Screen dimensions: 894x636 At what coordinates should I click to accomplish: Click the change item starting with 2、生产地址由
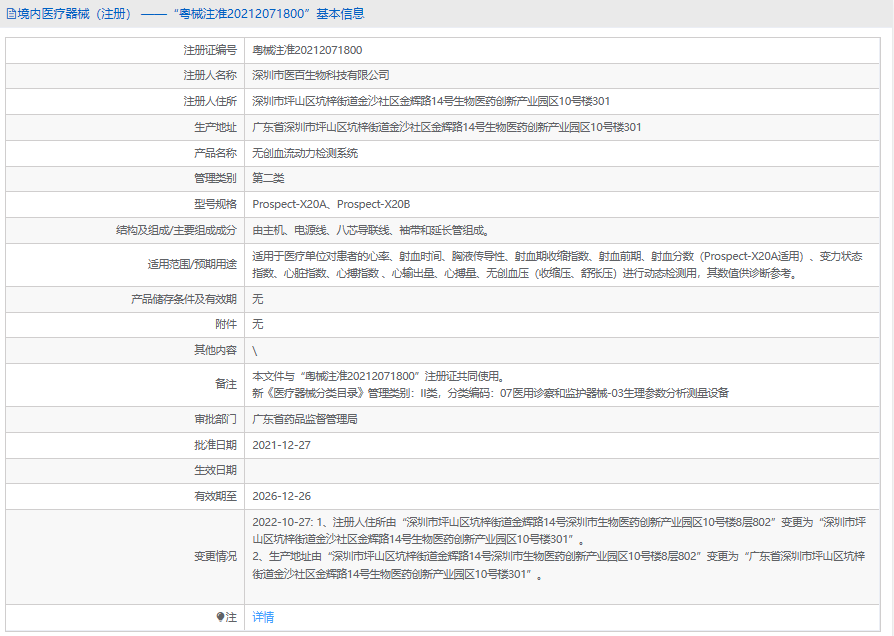(x=559, y=565)
